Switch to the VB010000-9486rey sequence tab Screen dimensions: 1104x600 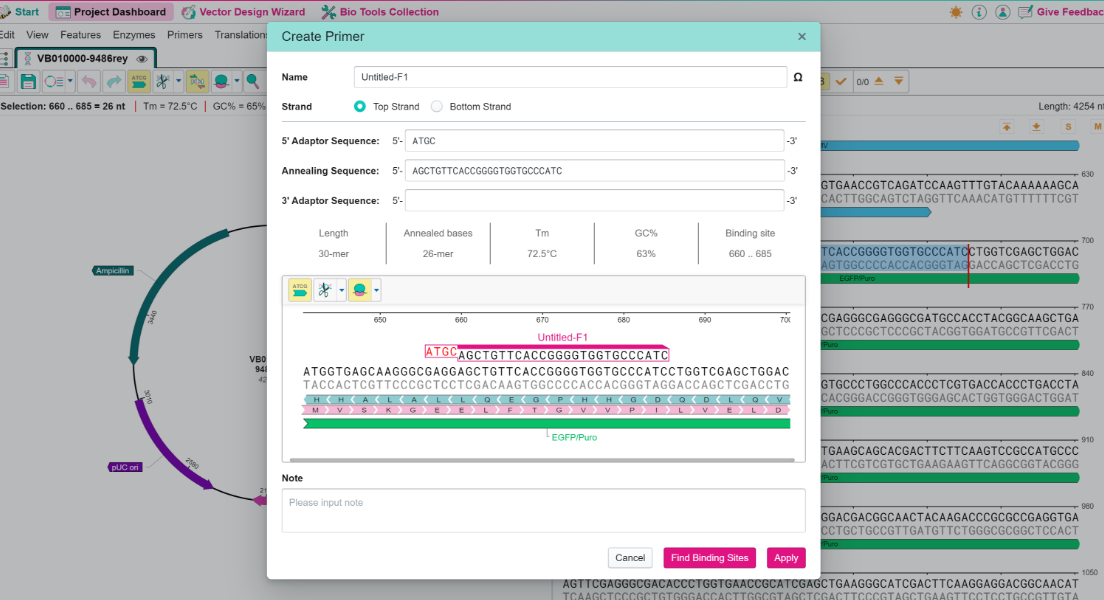pos(82,58)
